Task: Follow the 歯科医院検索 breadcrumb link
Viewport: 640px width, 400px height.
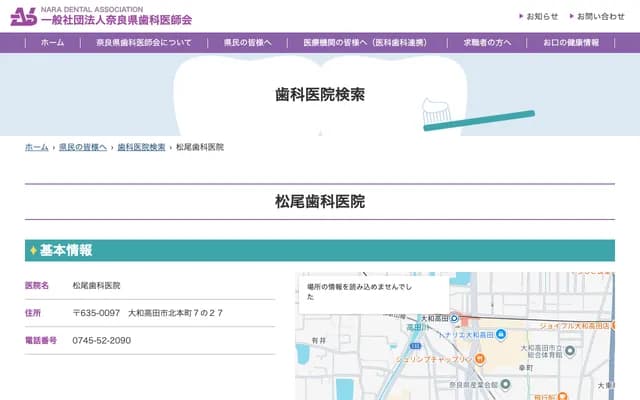Action: 141,147
